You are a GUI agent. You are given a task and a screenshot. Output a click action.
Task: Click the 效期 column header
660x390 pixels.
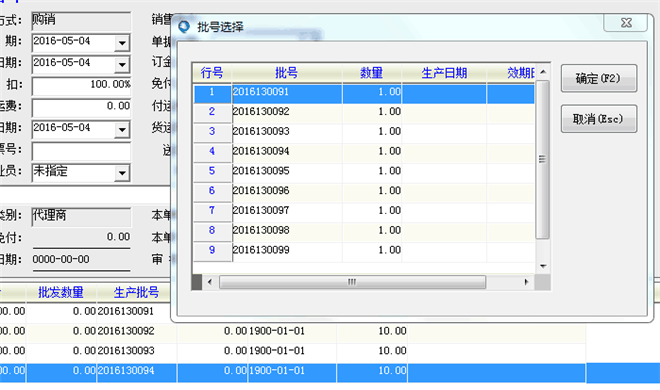point(511,73)
